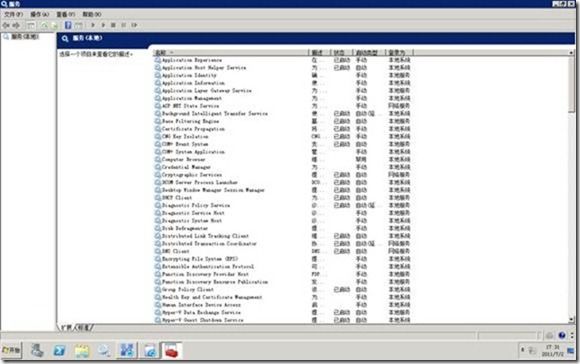
Task: Click the gear icon beside Application Experience
Action: 158,60
